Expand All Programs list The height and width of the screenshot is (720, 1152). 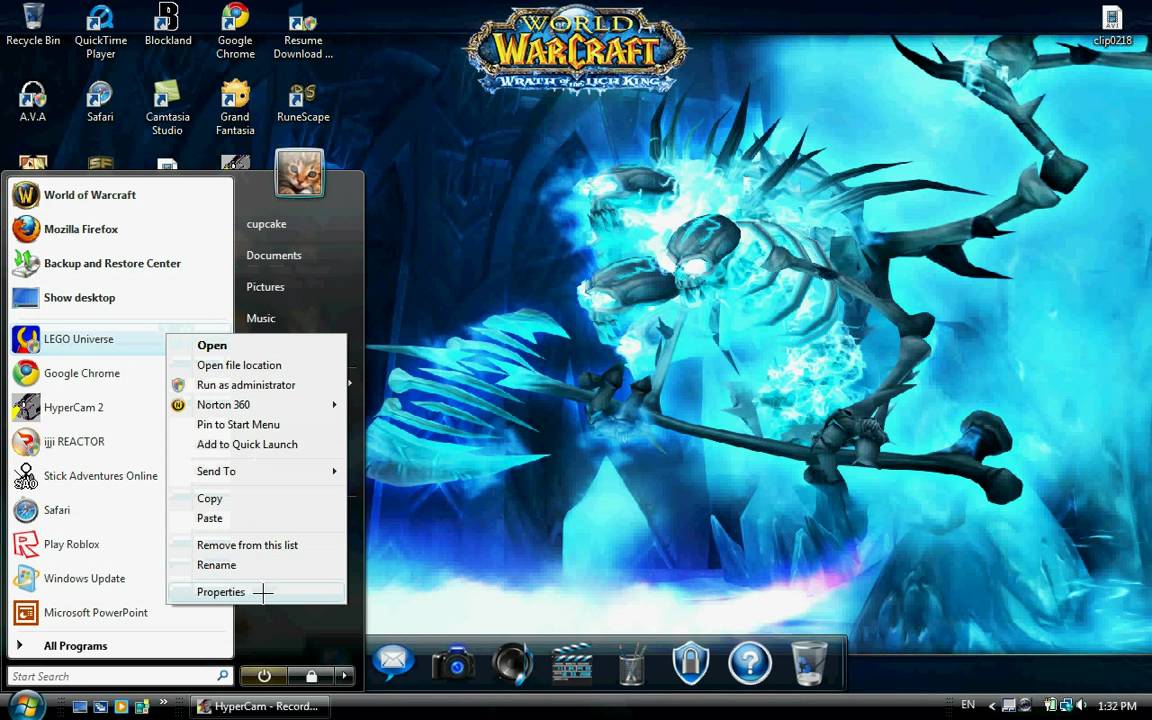[121, 646]
